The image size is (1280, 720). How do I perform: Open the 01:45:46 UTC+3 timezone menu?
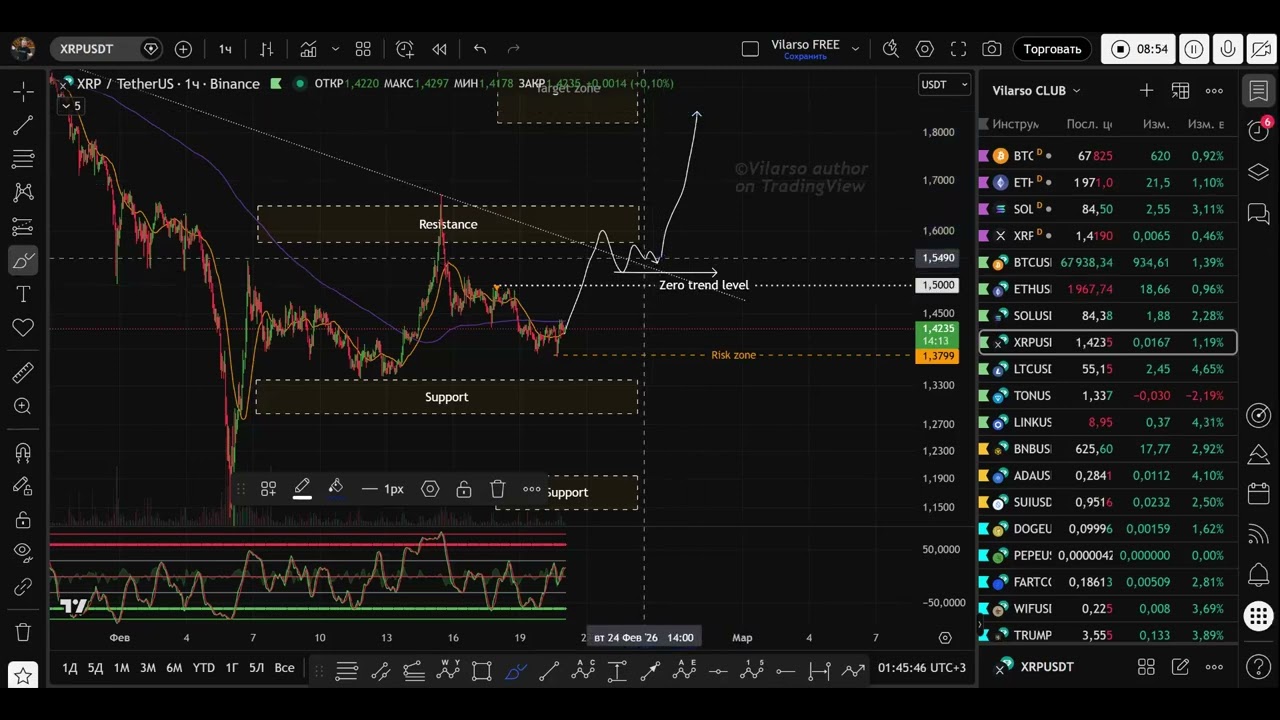pos(922,667)
